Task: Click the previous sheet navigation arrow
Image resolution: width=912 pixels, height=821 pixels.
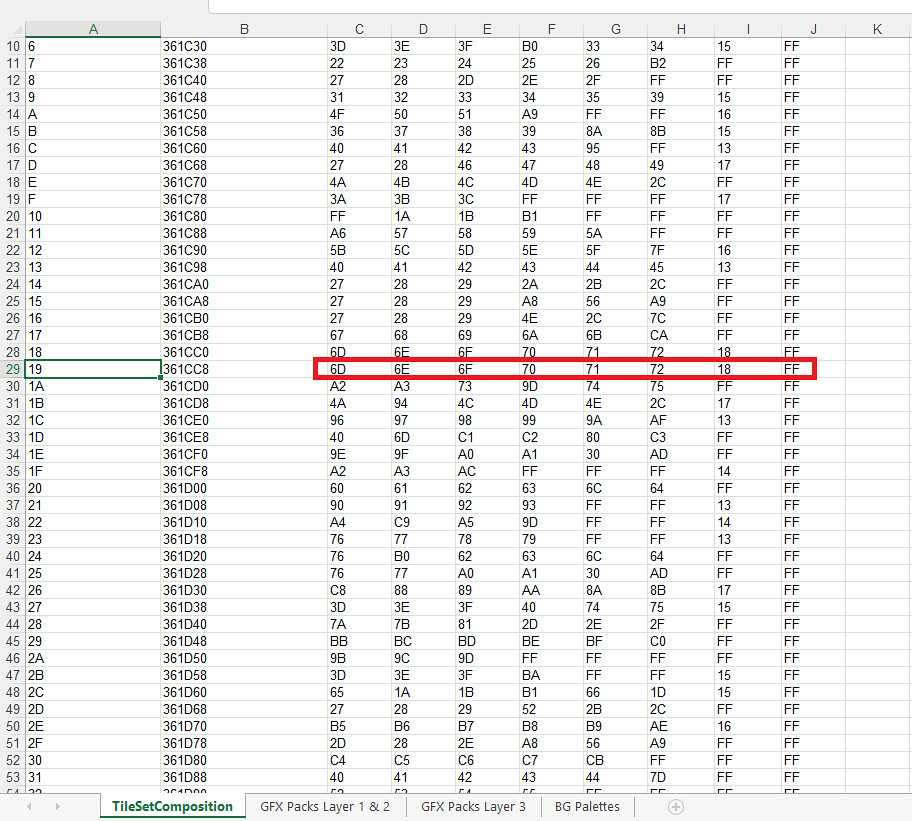Action: click(29, 807)
